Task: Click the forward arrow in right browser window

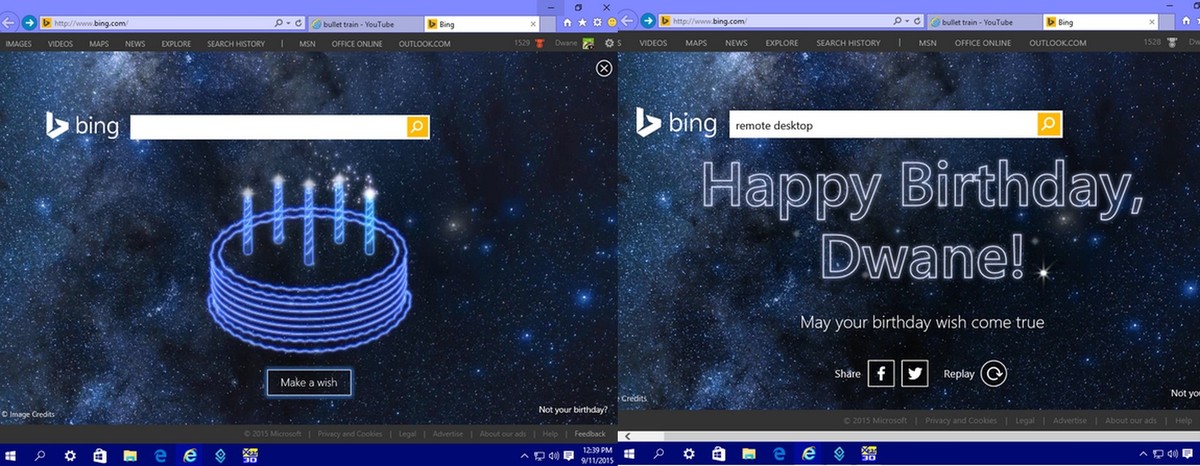Action: (x=649, y=20)
